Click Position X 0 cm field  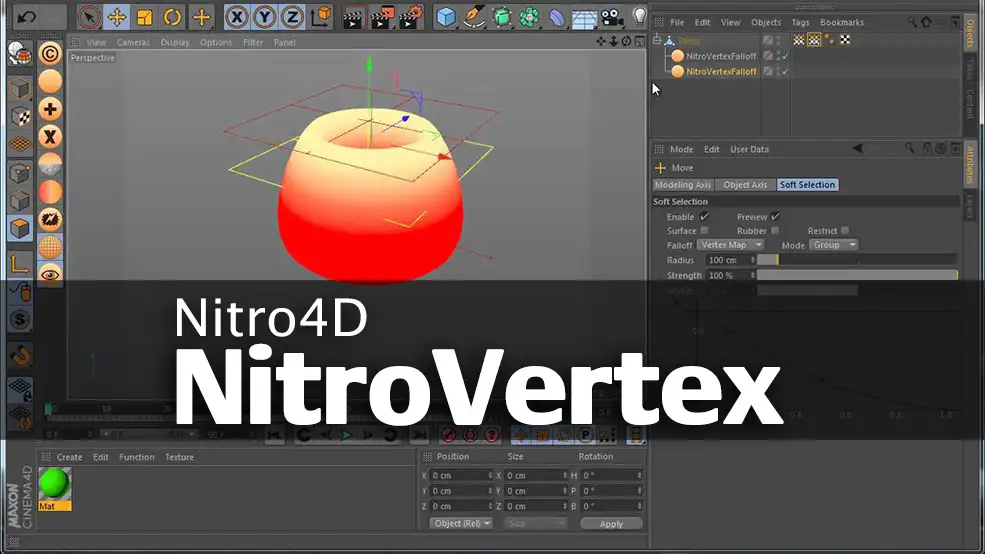pyautogui.click(x=461, y=475)
